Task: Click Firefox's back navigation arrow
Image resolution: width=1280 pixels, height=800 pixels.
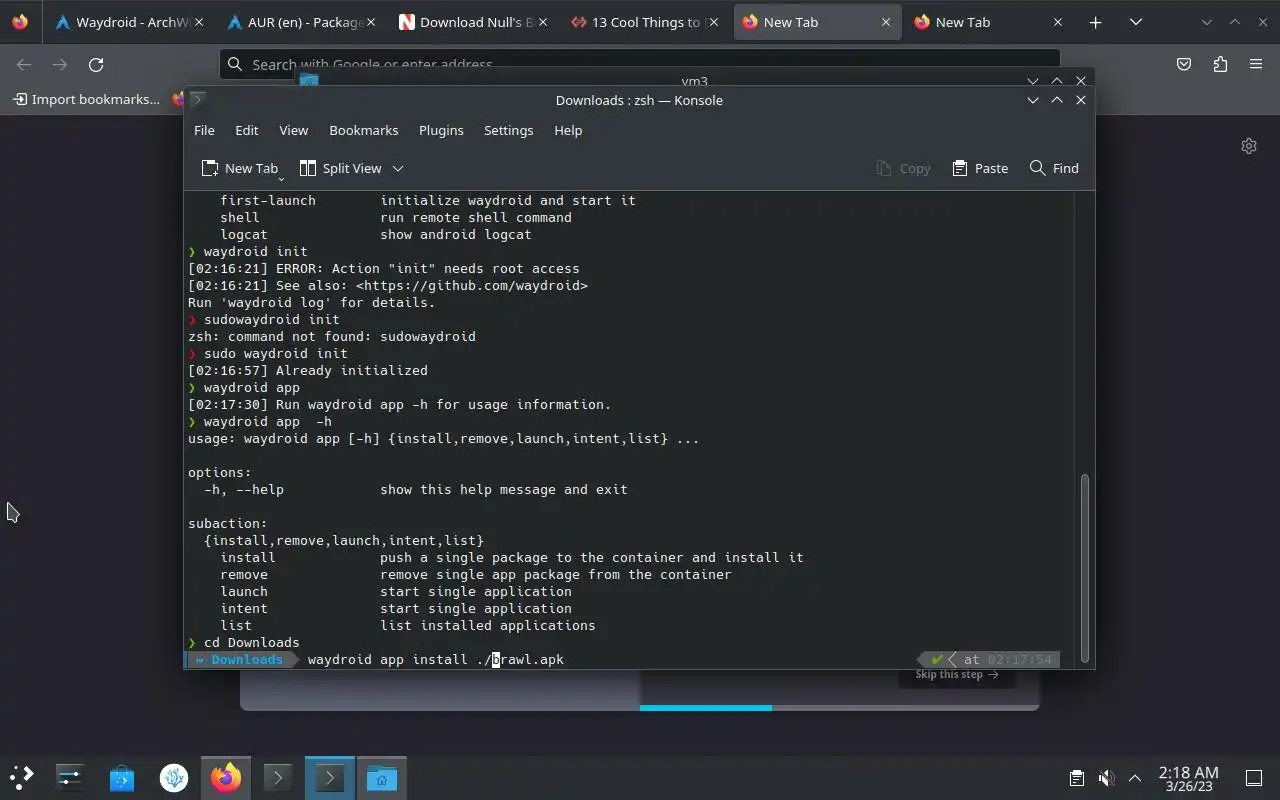Action: pos(24,64)
